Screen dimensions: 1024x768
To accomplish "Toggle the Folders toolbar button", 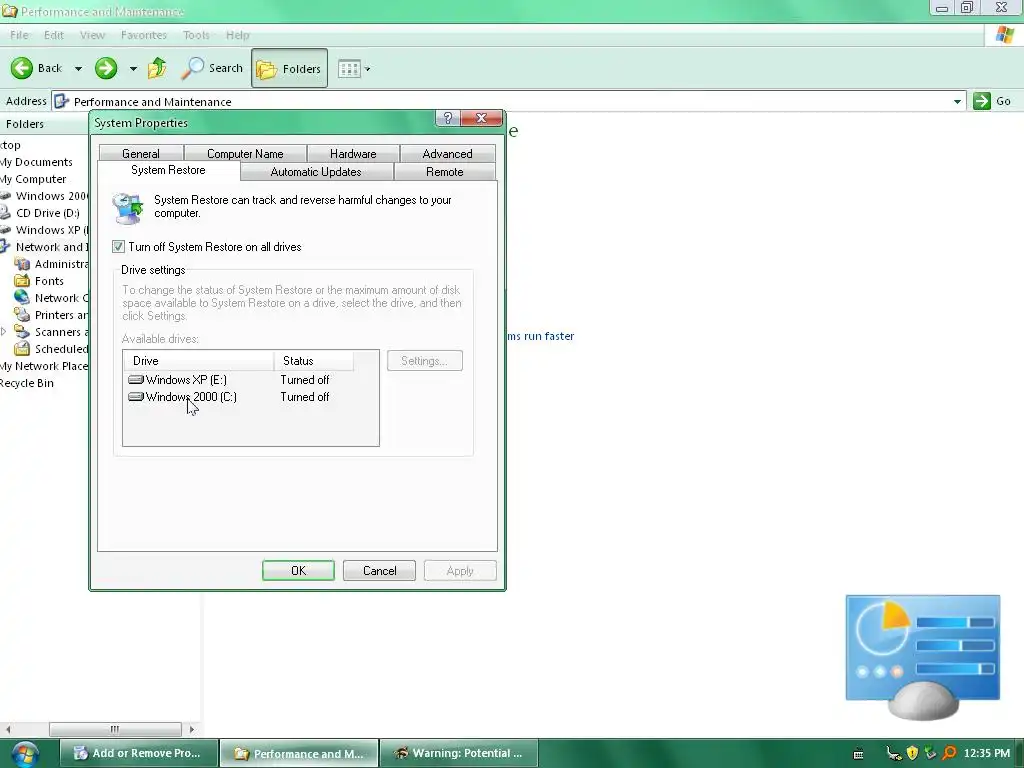I will coord(289,68).
